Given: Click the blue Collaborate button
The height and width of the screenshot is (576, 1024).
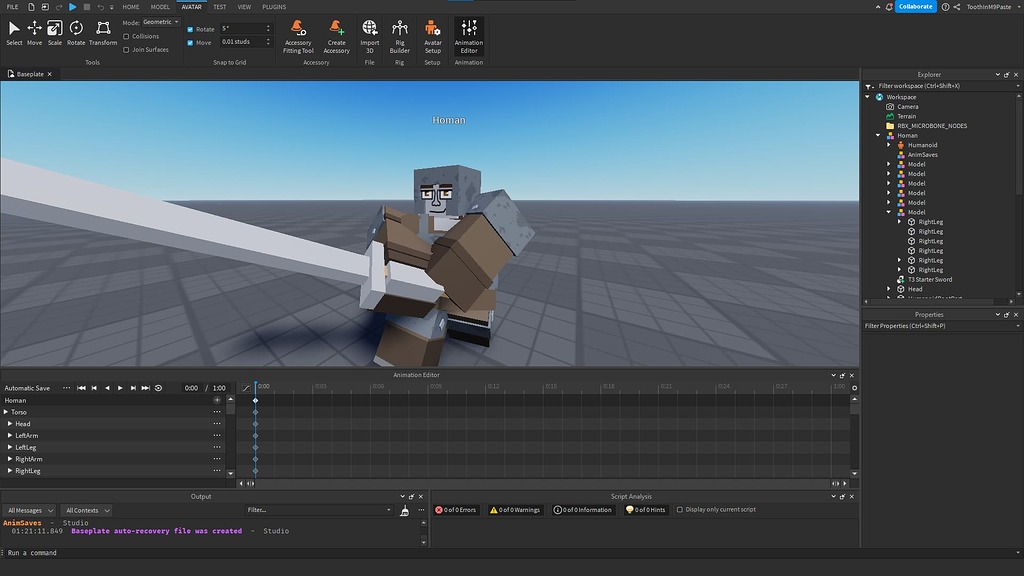Looking at the screenshot, I should tap(917, 6).
